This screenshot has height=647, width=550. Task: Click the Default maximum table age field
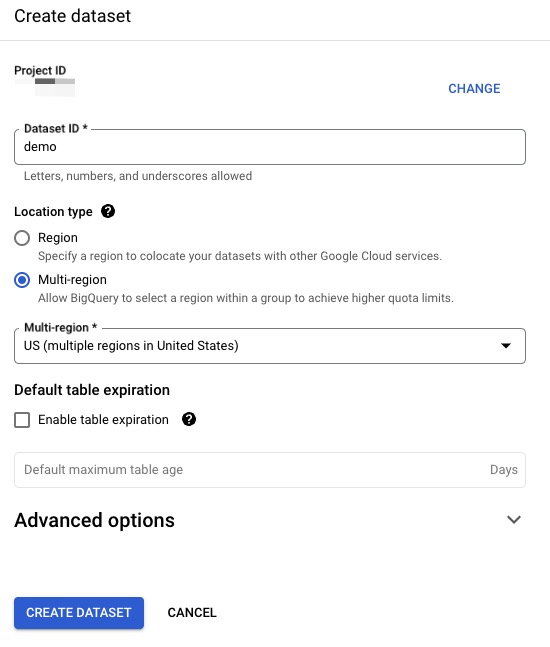coord(270,470)
